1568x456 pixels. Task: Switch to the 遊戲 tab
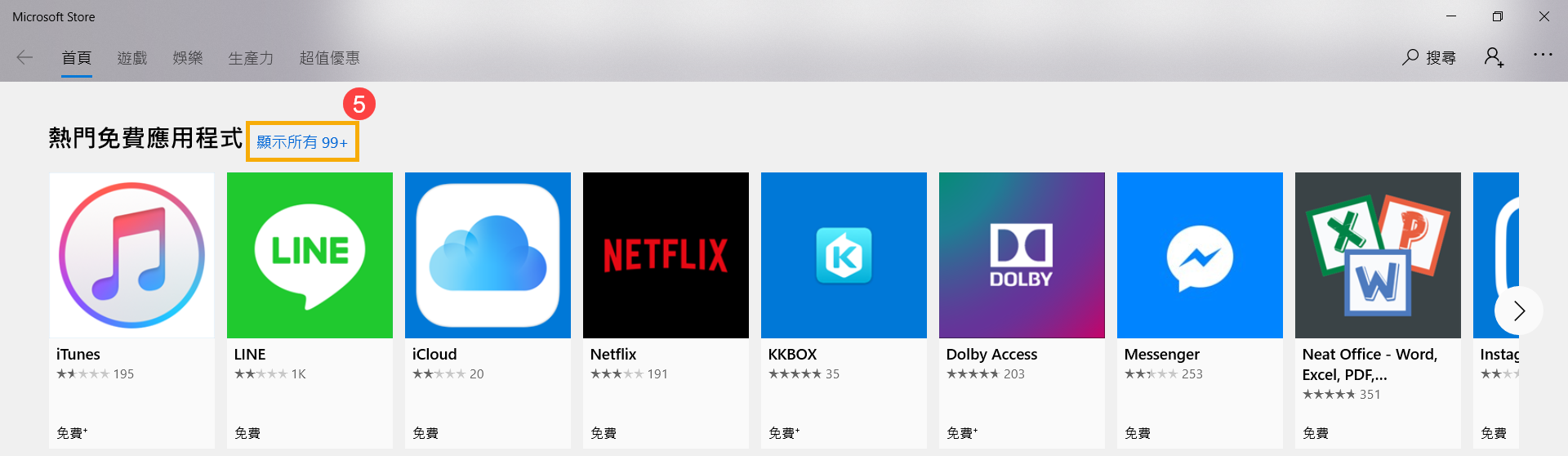[132, 58]
